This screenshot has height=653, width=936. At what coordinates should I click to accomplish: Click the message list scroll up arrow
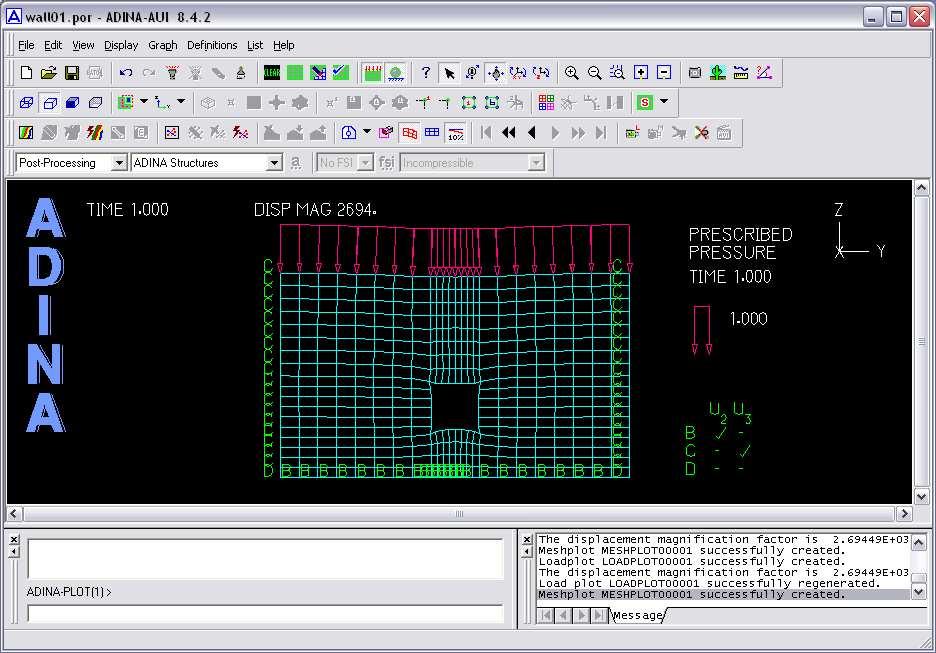[919, 542]
